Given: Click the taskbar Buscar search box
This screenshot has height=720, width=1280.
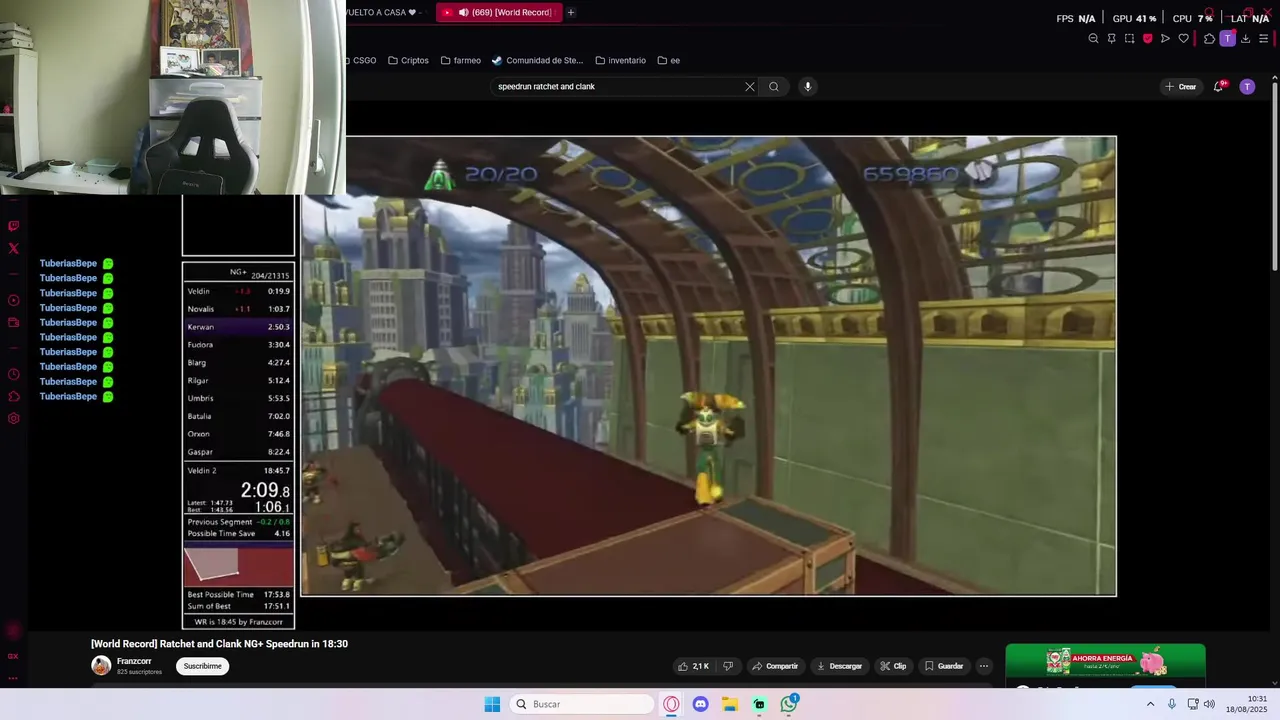Looking at the screenshot, I should [582, 704].
